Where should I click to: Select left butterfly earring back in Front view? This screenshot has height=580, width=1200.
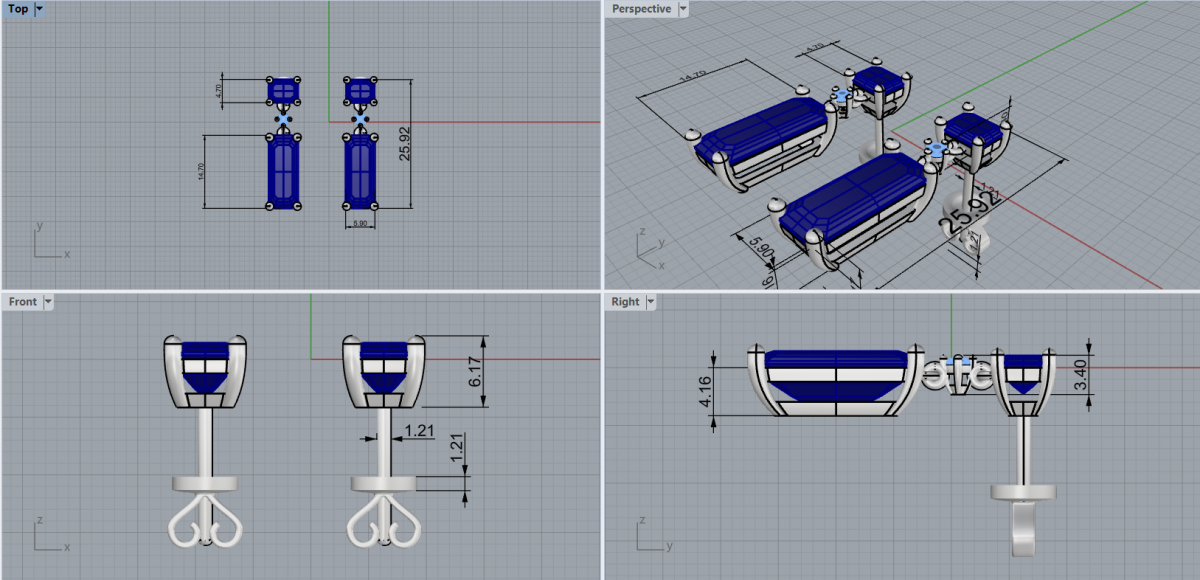tap(206, 522)
